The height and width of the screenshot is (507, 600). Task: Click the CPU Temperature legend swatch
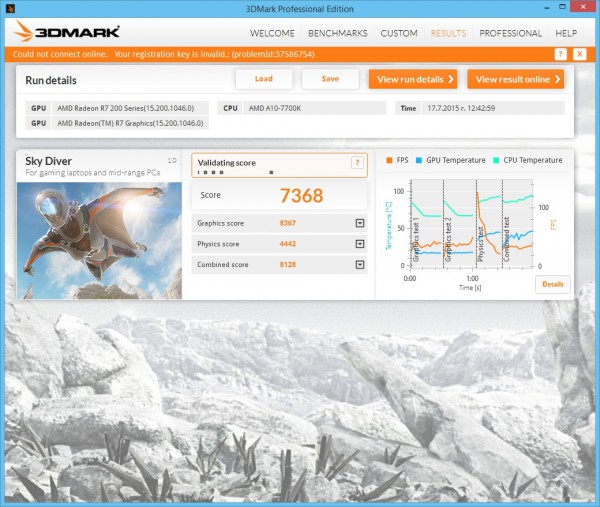tap(496, 160)
